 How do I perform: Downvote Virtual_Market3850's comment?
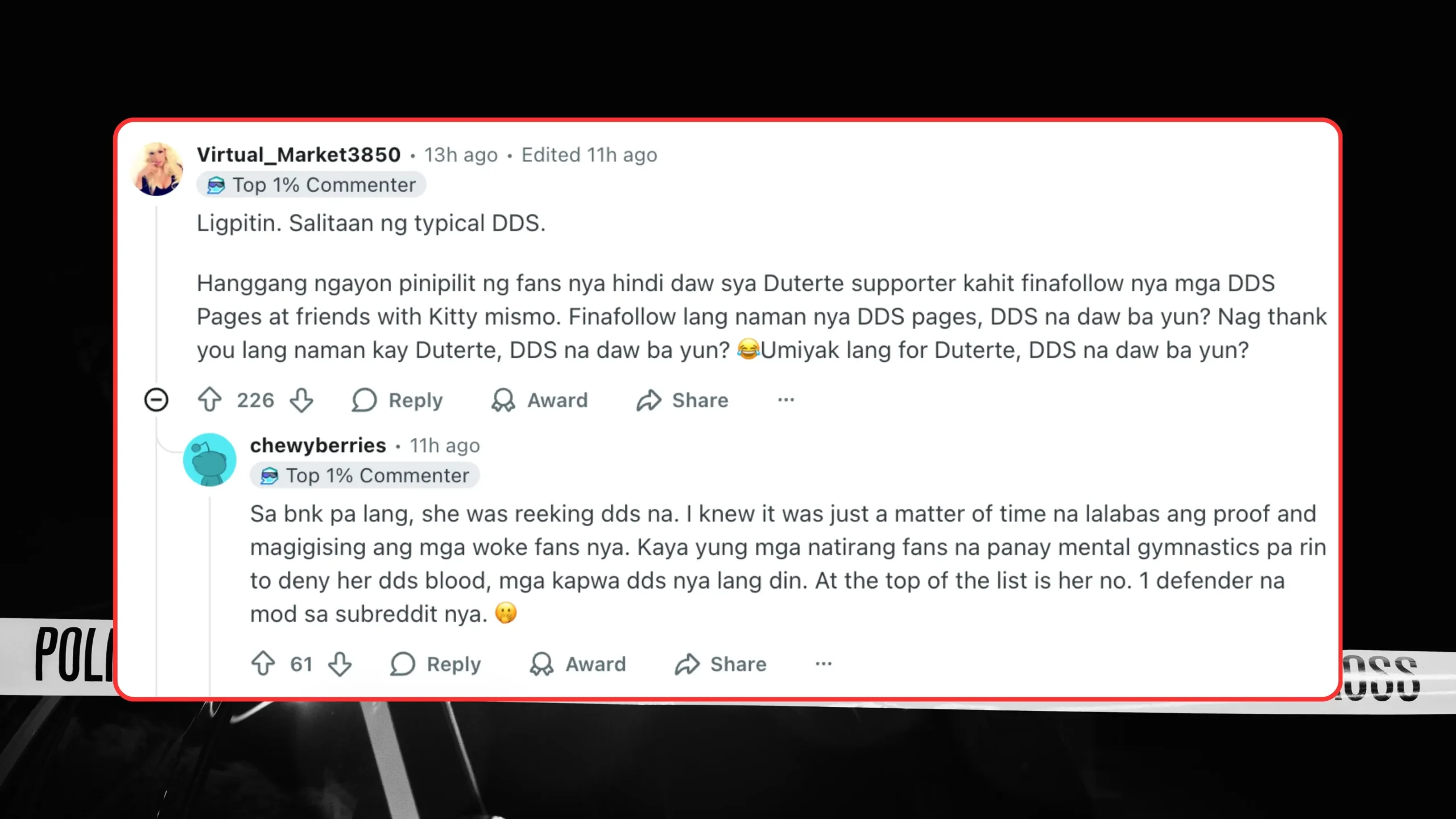click(x=301, y=400)
